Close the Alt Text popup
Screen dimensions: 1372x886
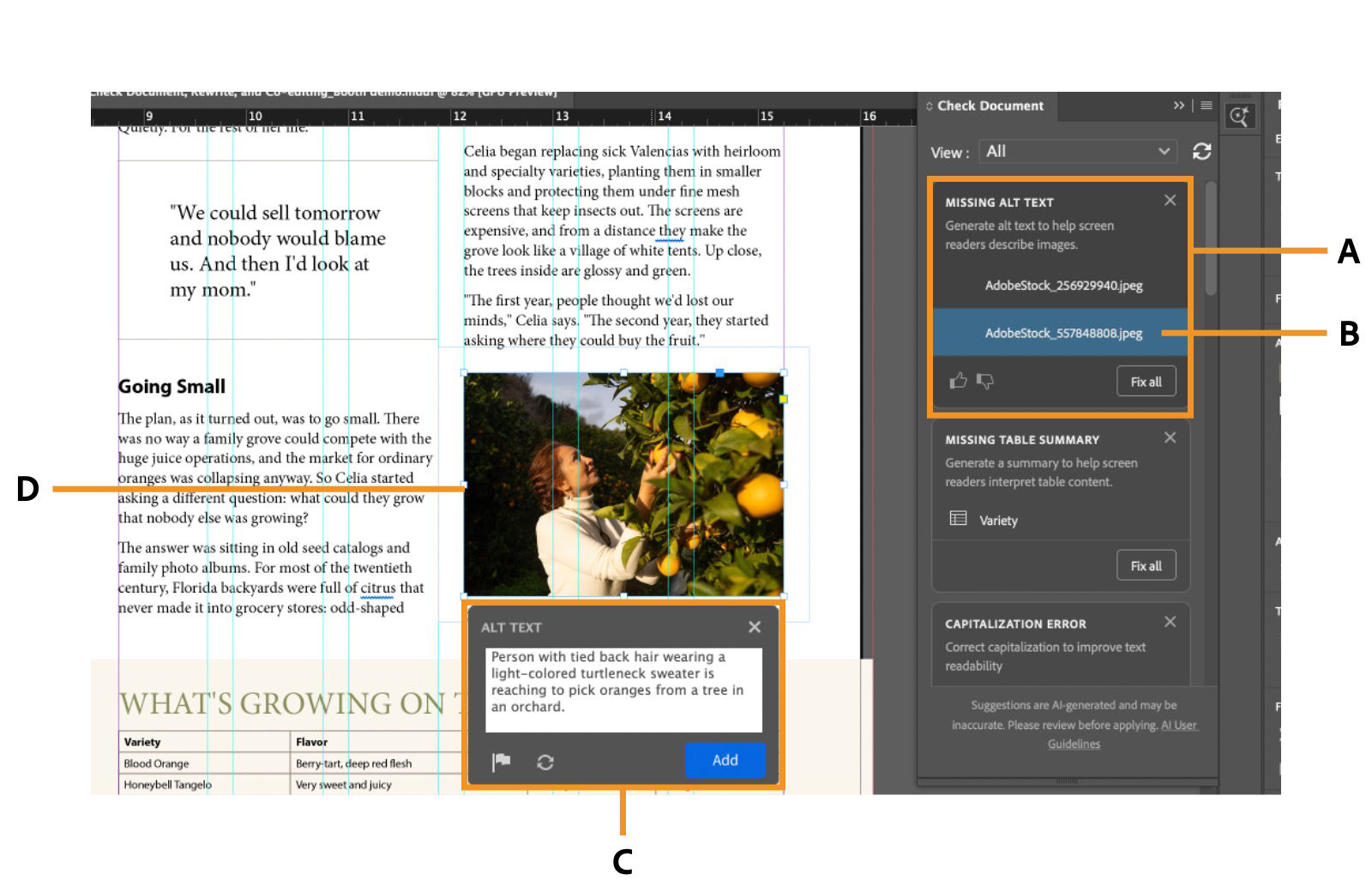(755, 627)
